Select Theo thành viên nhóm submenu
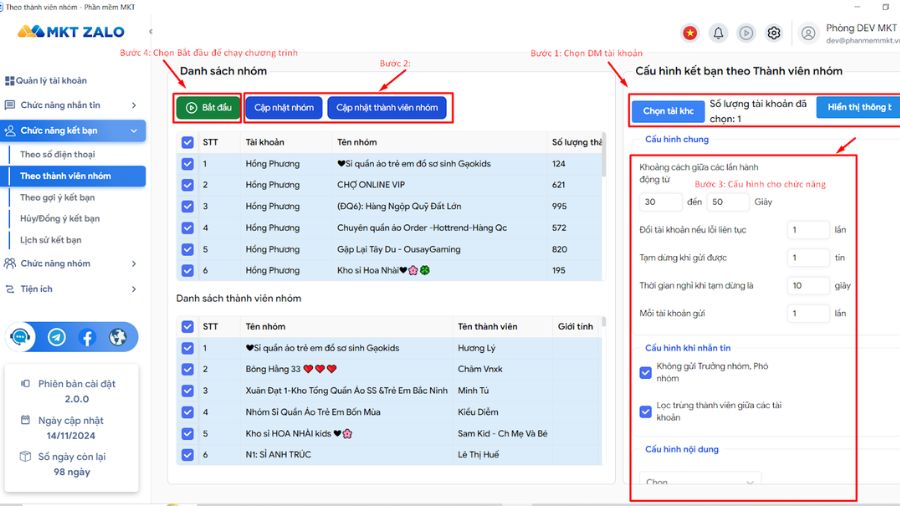This screenshot has height=506, width=900. click(x=73, y=176)
